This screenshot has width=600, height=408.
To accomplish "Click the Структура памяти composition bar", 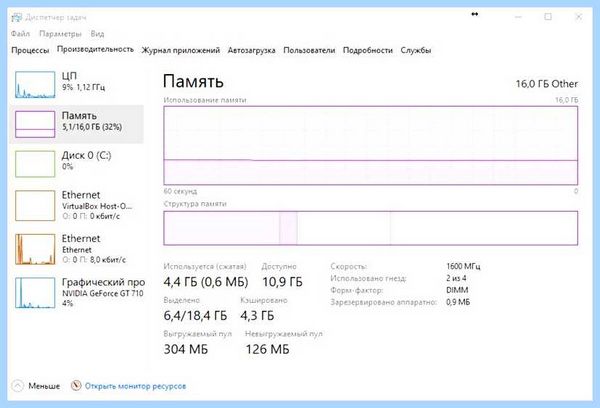I will pyautogui.click(x=370, y=228).
